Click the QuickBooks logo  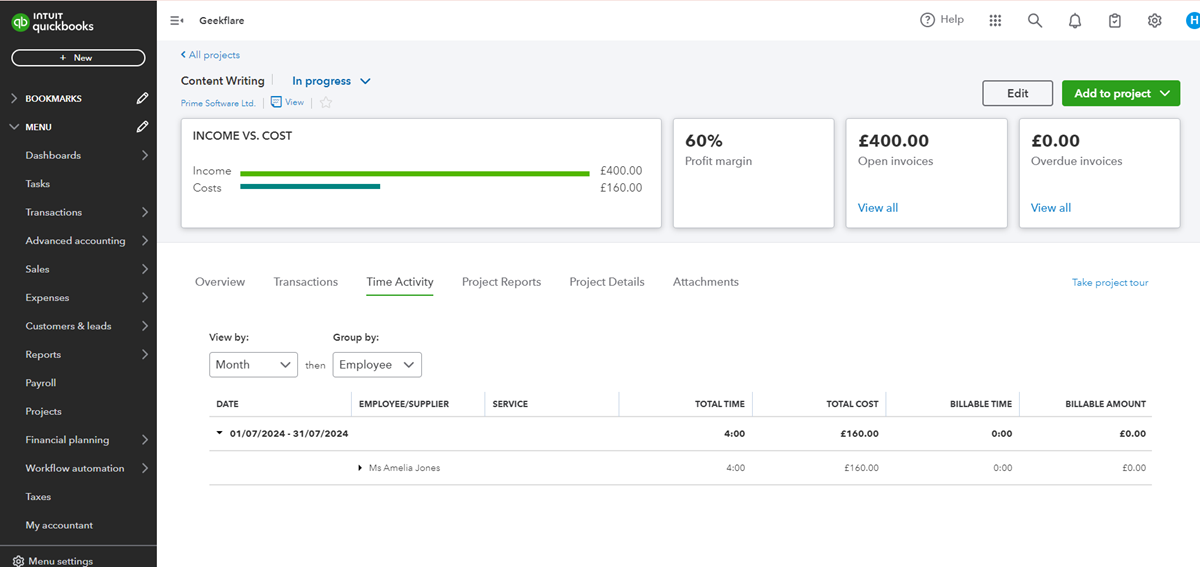[x=52, y=21]
